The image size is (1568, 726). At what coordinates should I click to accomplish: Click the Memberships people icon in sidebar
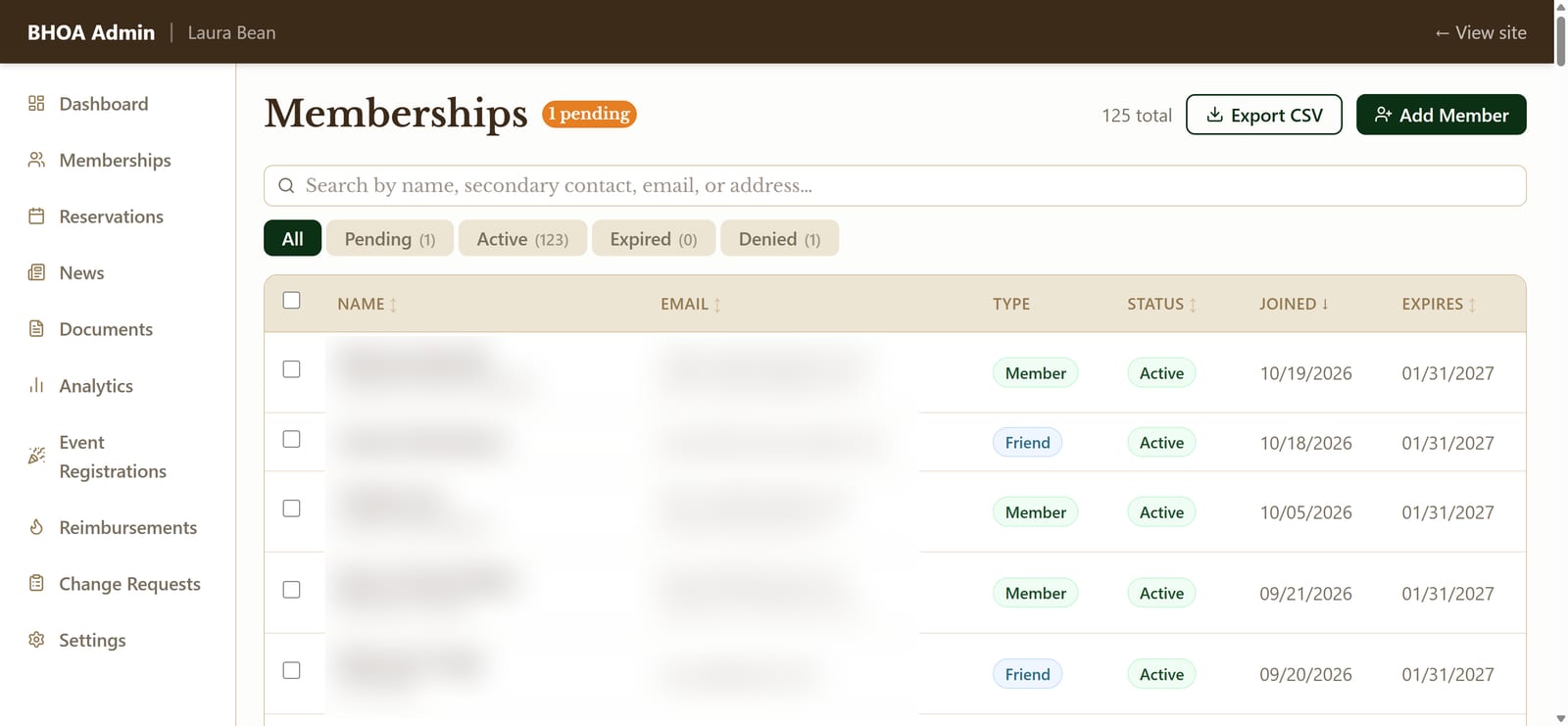(x=36, y=160)
